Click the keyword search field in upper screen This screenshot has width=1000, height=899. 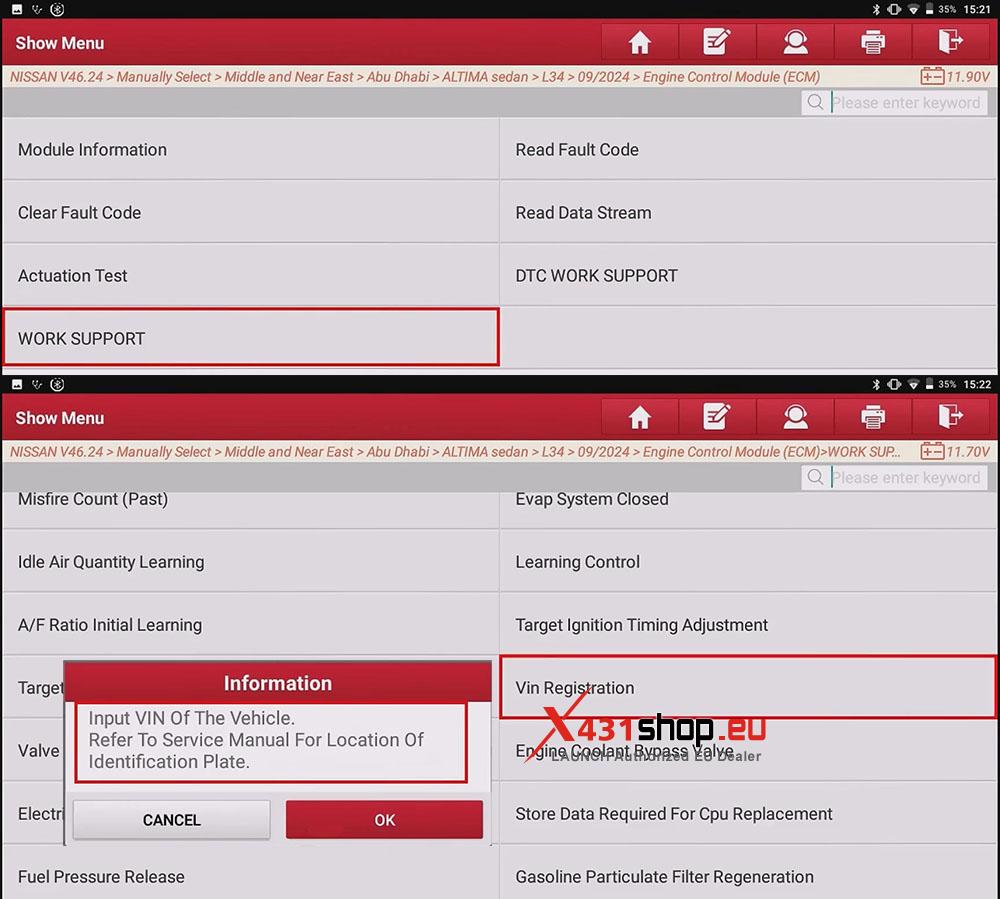[x=894, y=103]
